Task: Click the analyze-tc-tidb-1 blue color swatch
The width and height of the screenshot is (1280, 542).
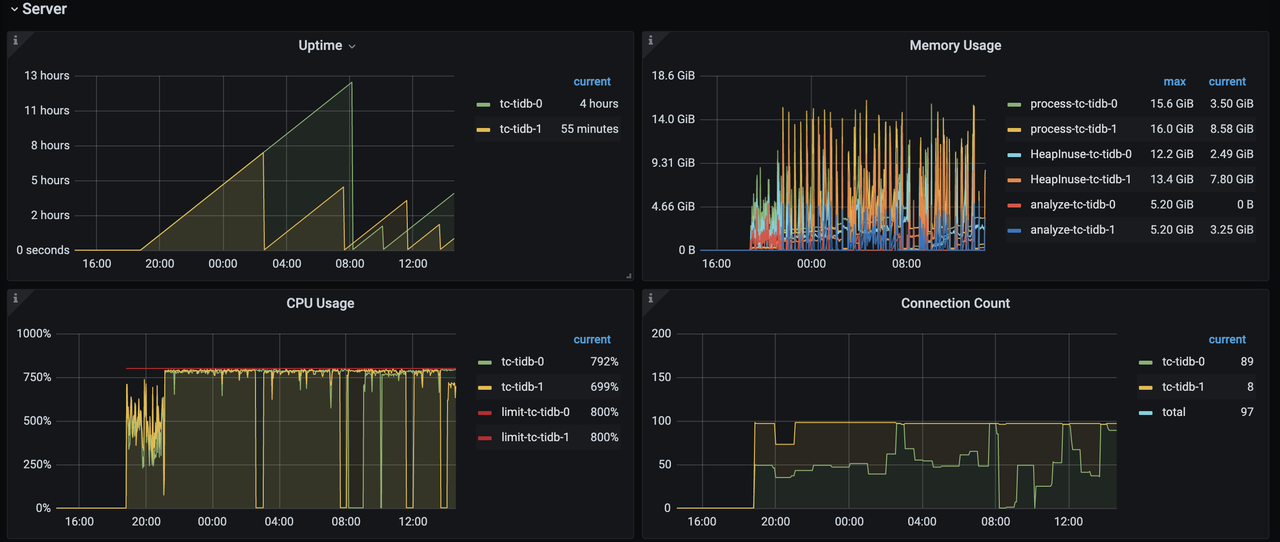Action: (x=1015, y=230)
